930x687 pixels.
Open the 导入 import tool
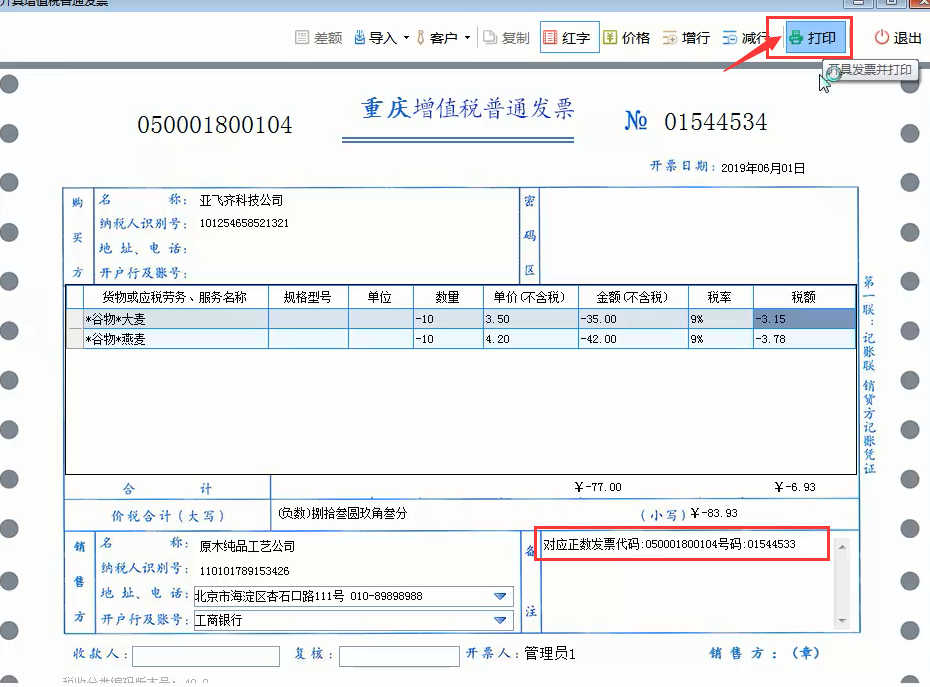(x=376, y=38)
